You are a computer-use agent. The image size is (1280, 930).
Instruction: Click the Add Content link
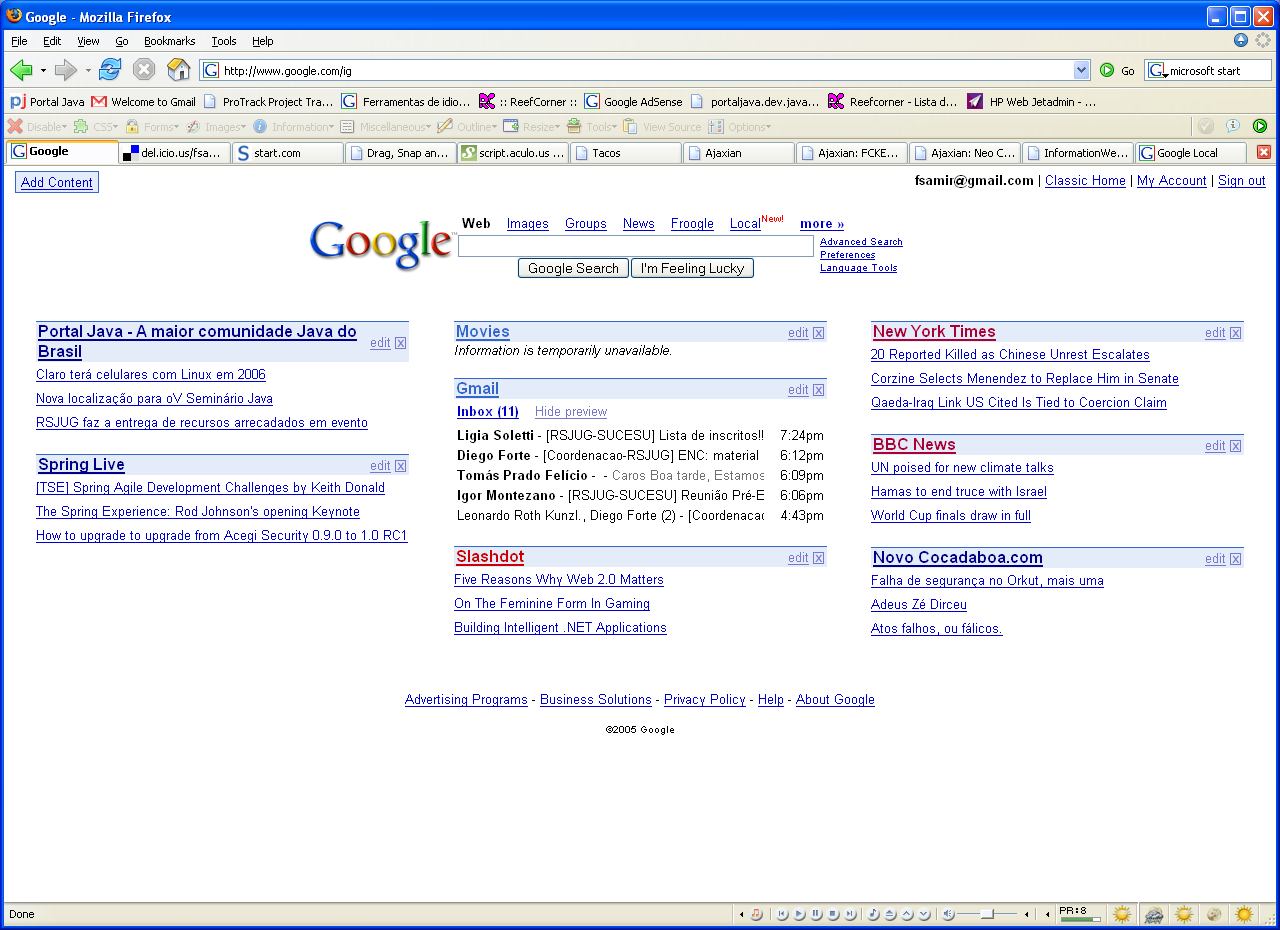[x=57, y=182]
